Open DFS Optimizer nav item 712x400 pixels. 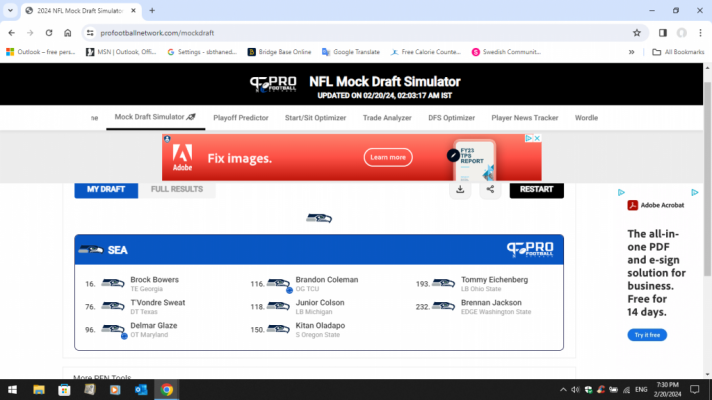451,118
